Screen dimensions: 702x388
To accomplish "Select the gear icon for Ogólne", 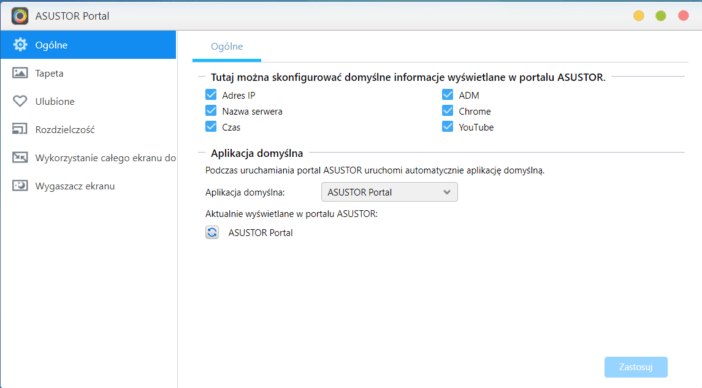I will 20,45.
